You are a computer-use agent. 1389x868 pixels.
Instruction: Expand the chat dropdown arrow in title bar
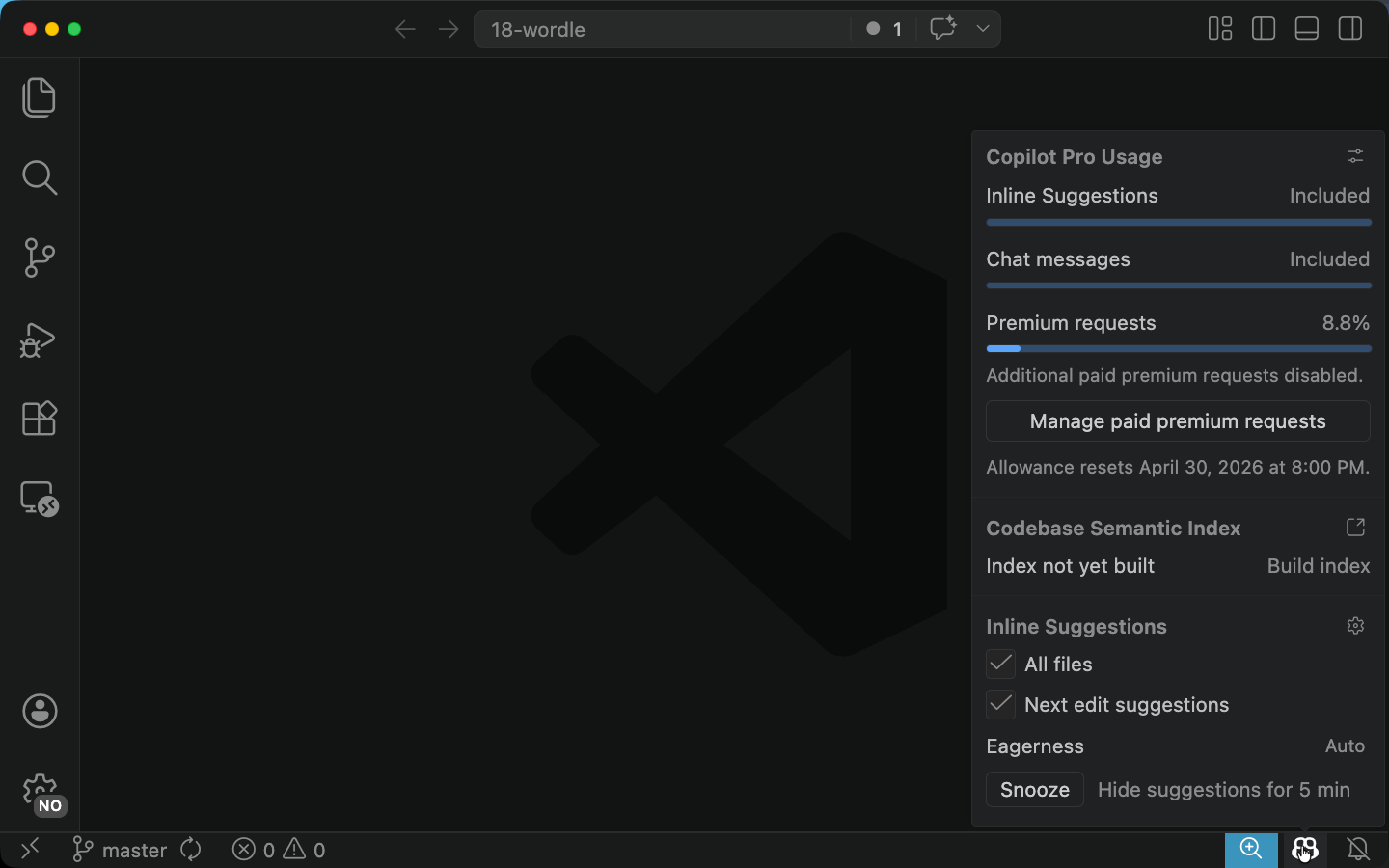(983, 29)
